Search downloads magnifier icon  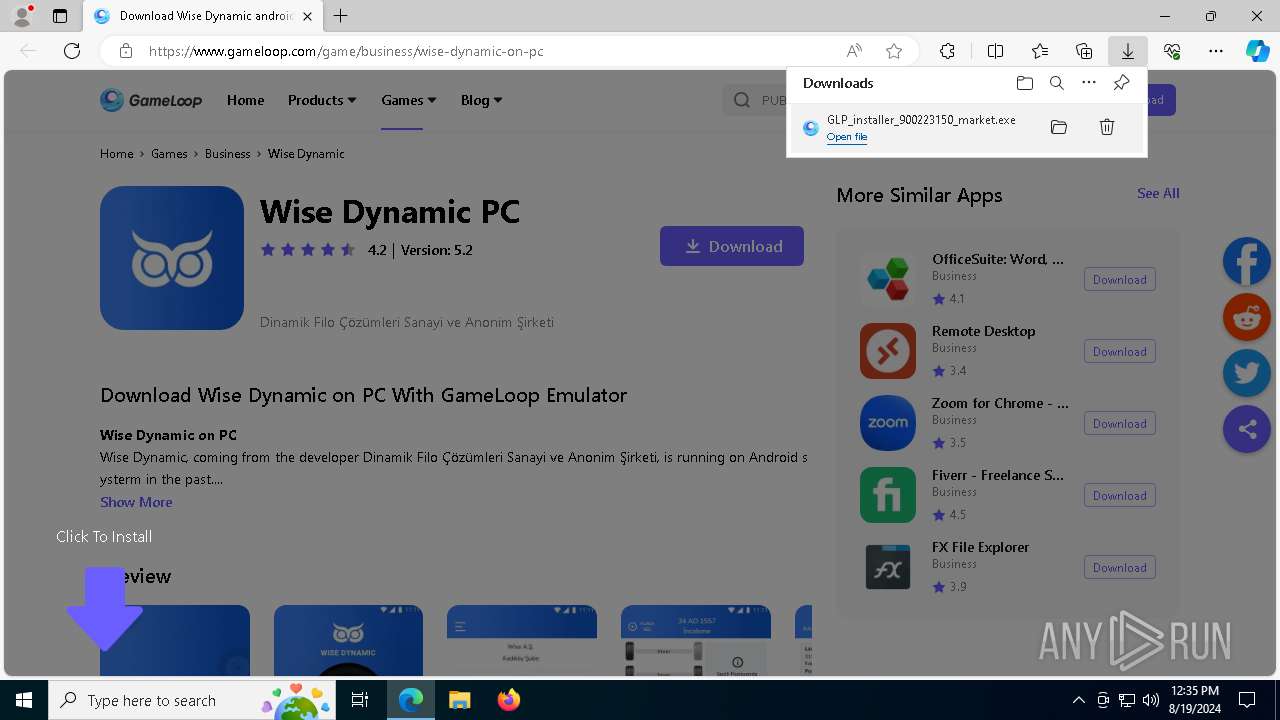pyautogui.click(x=1057, y=83)
